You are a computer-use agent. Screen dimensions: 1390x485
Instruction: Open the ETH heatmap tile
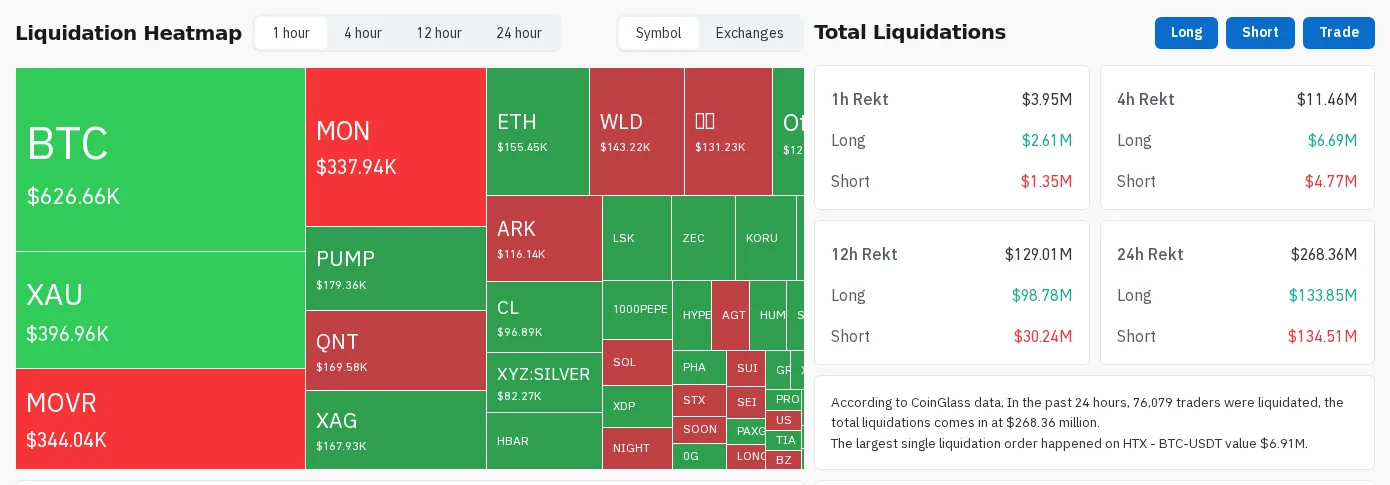[538, 131]
